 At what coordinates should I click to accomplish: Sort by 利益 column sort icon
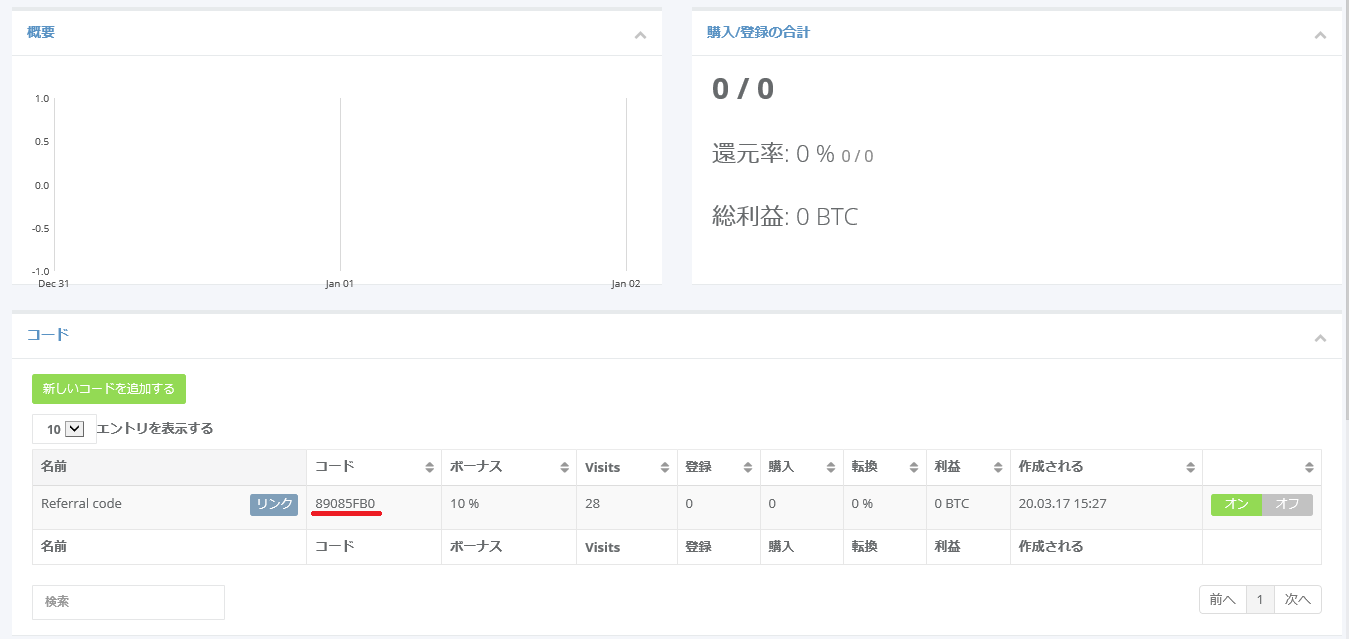(x=997, y=467)
